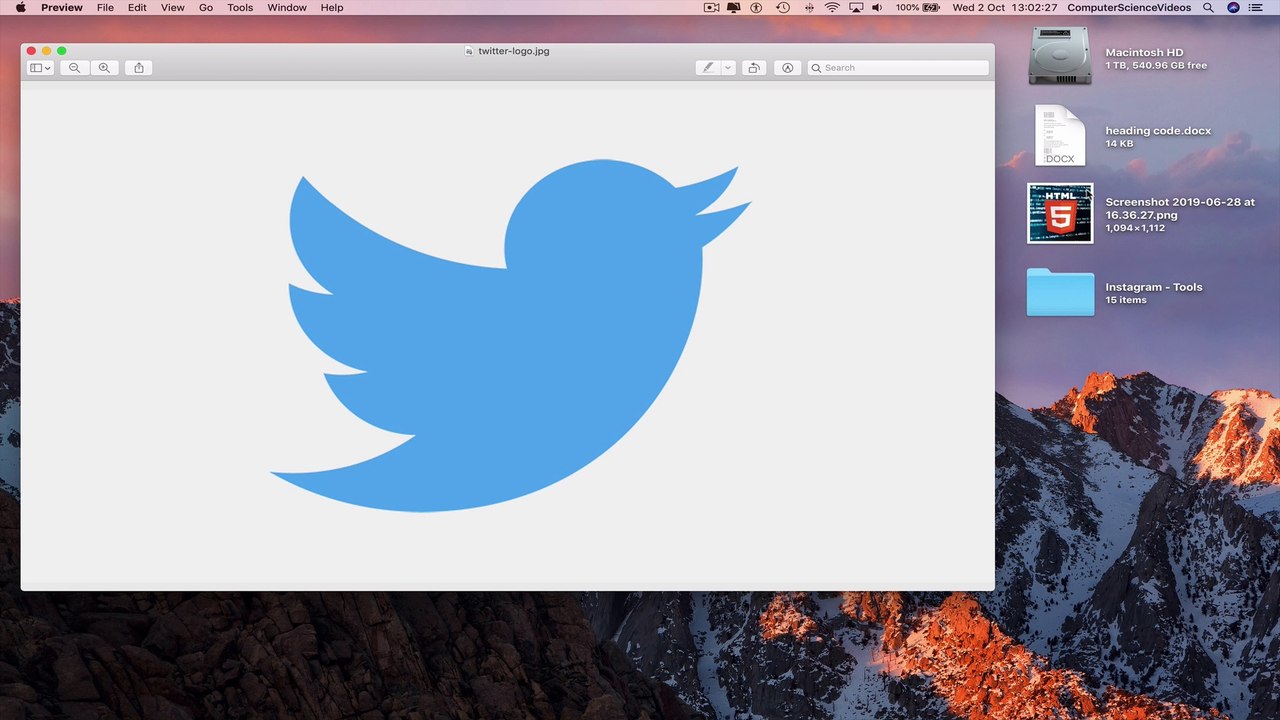Click the Macintosh HD label
This screenshot has height=720, width=1280.
point(1144,52)
